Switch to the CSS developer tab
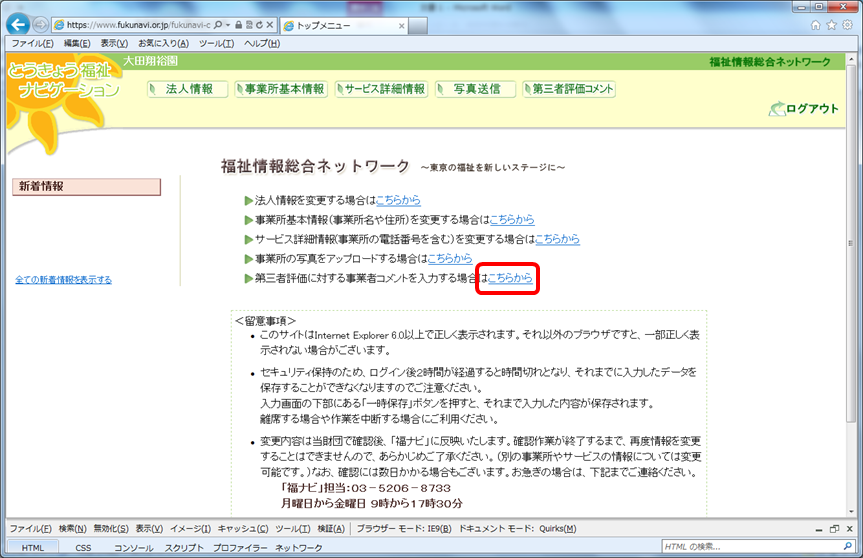The height and width of the screenshot is (558, 863). point(83,548)
